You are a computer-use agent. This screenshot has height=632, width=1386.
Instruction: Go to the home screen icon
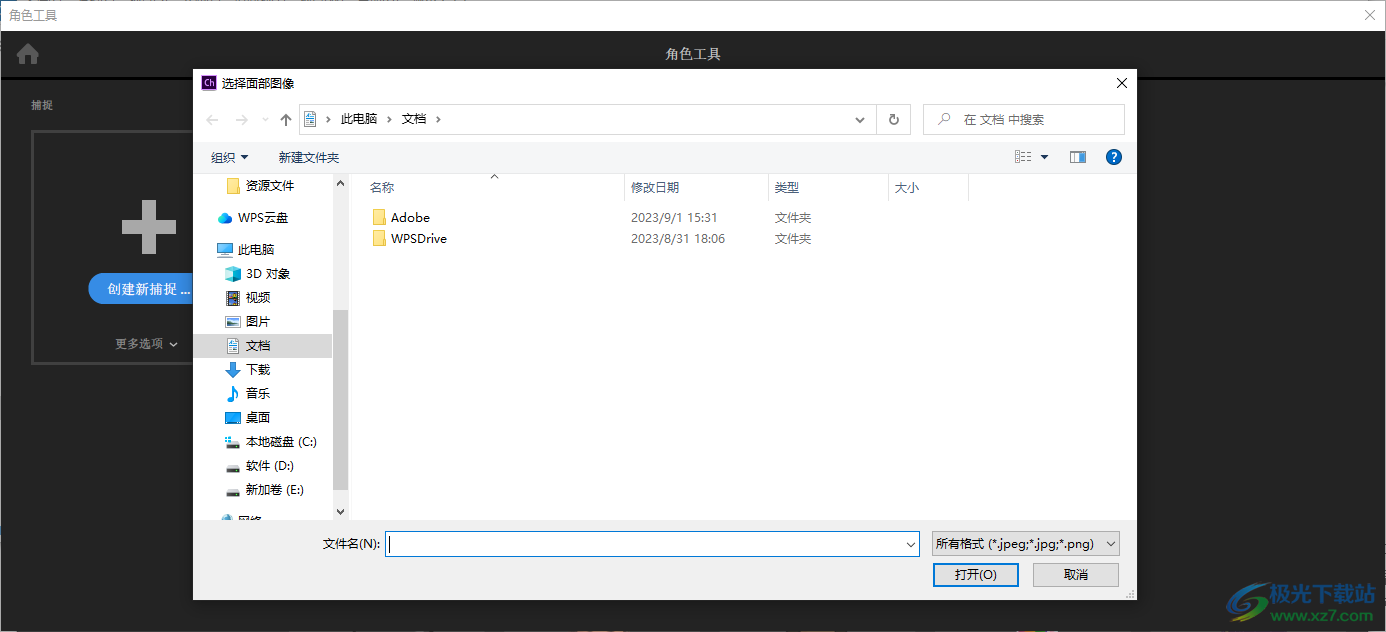click(28, 54)
